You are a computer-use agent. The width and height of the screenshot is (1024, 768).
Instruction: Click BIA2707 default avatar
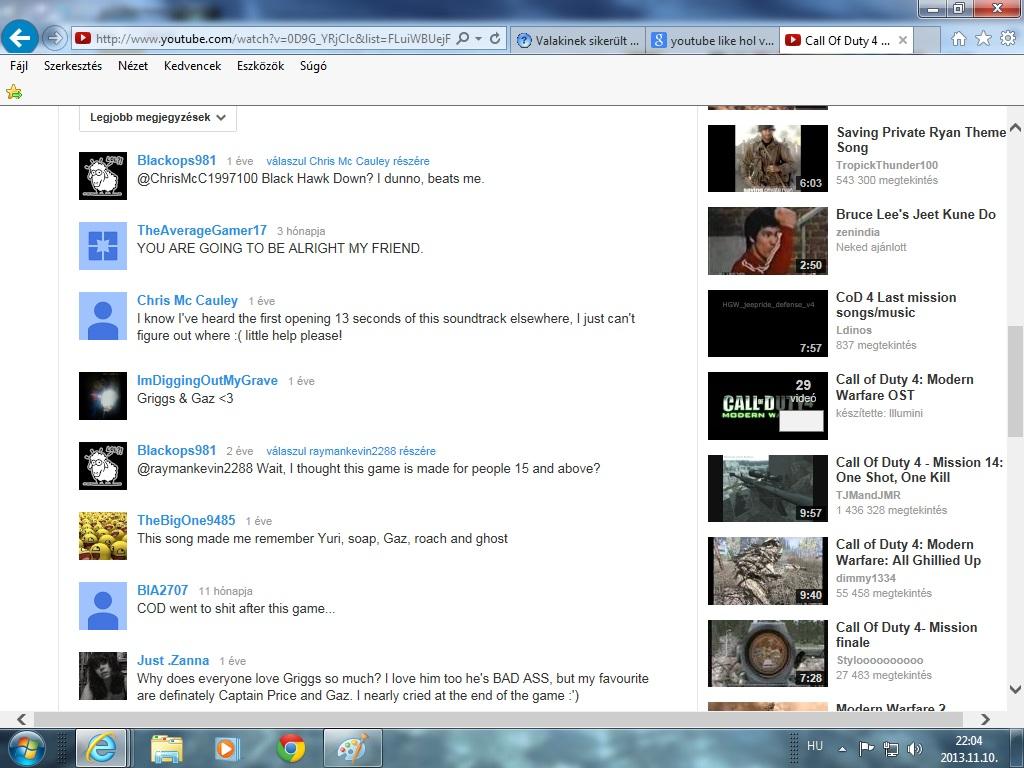tap(103, 606)
